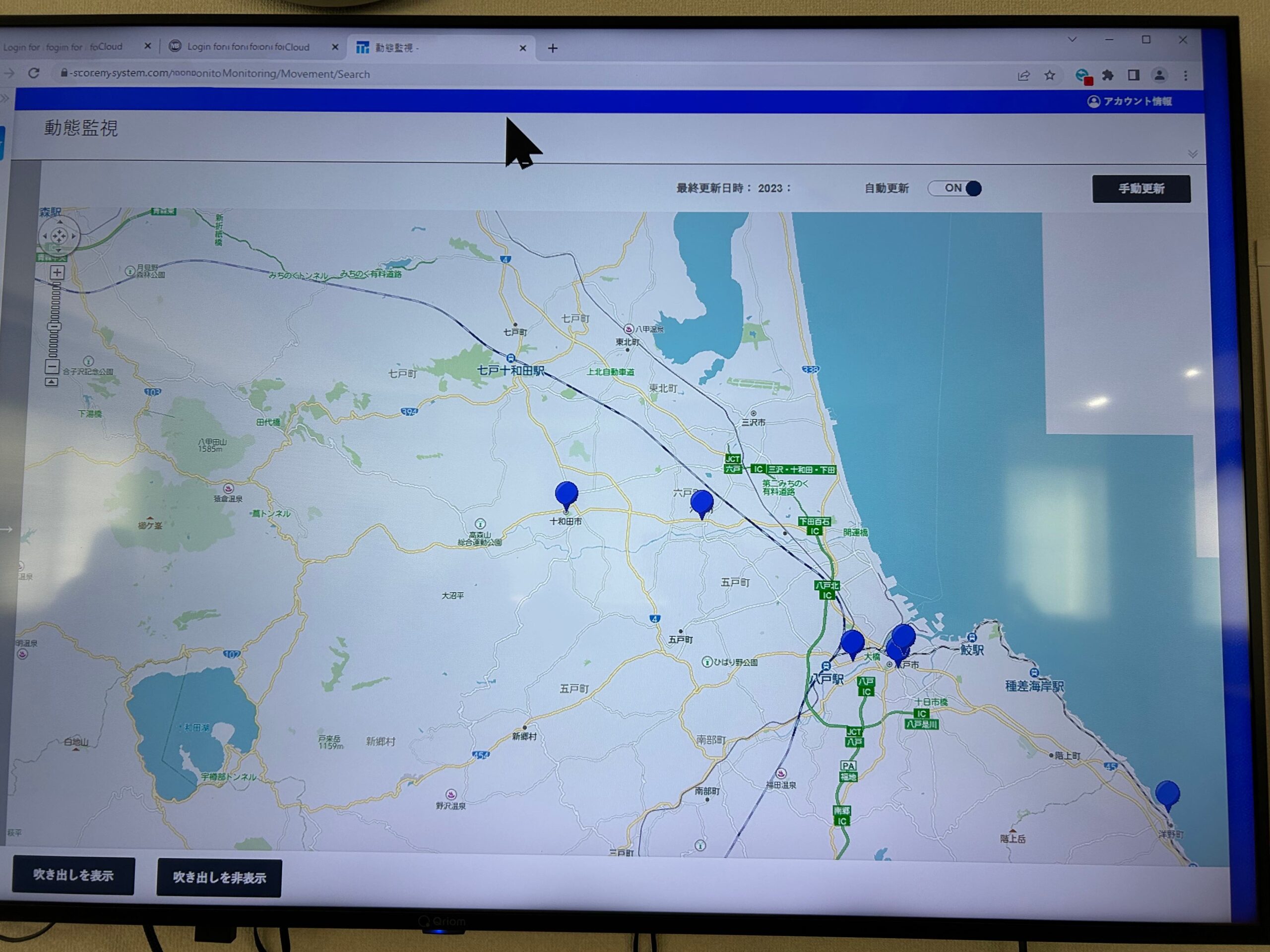Bookmark this page with star icon
The width and height of the screenshot is (1270, 952).
click(x=1050, y=75)
